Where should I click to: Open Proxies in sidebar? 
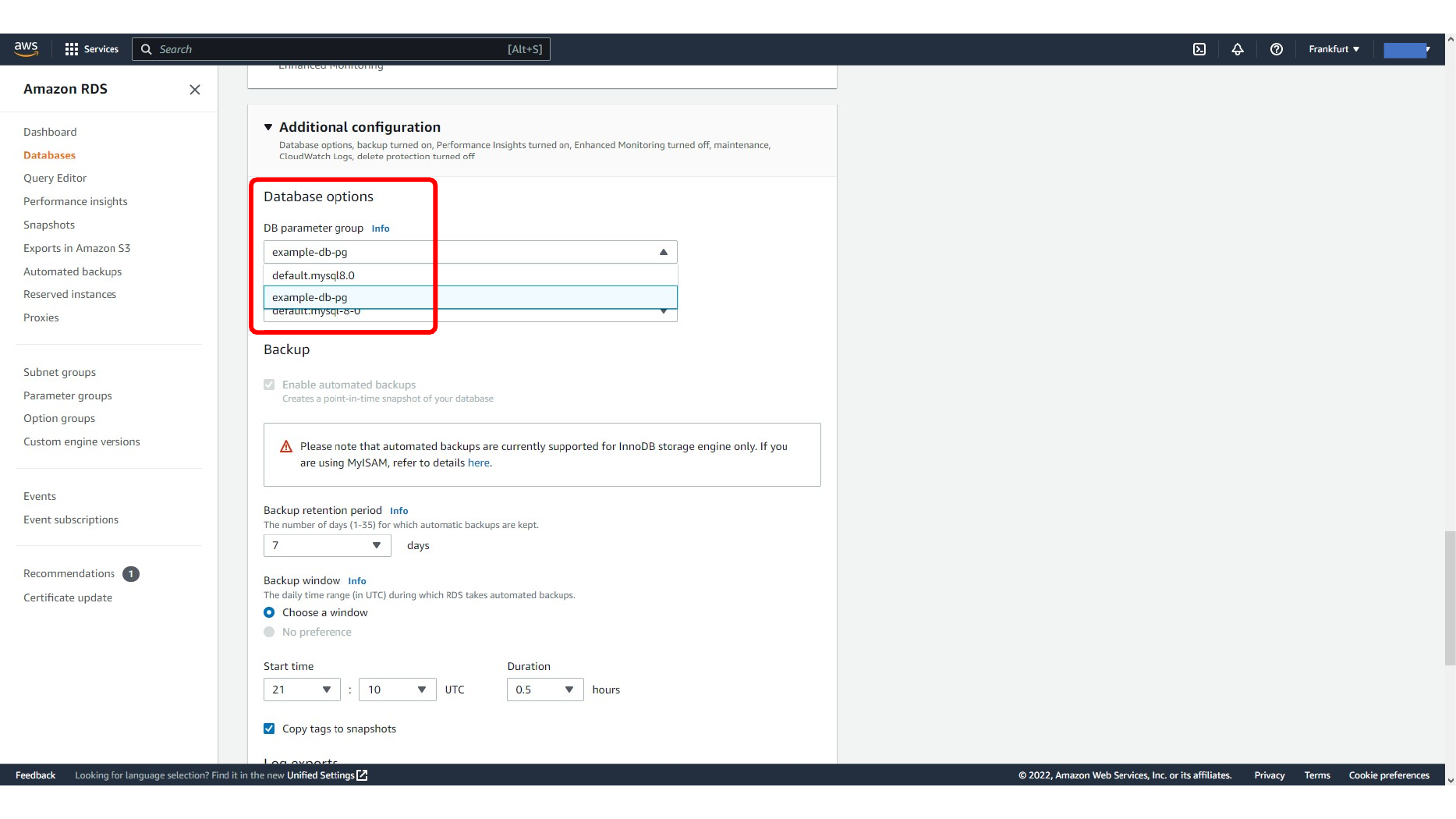41,317
